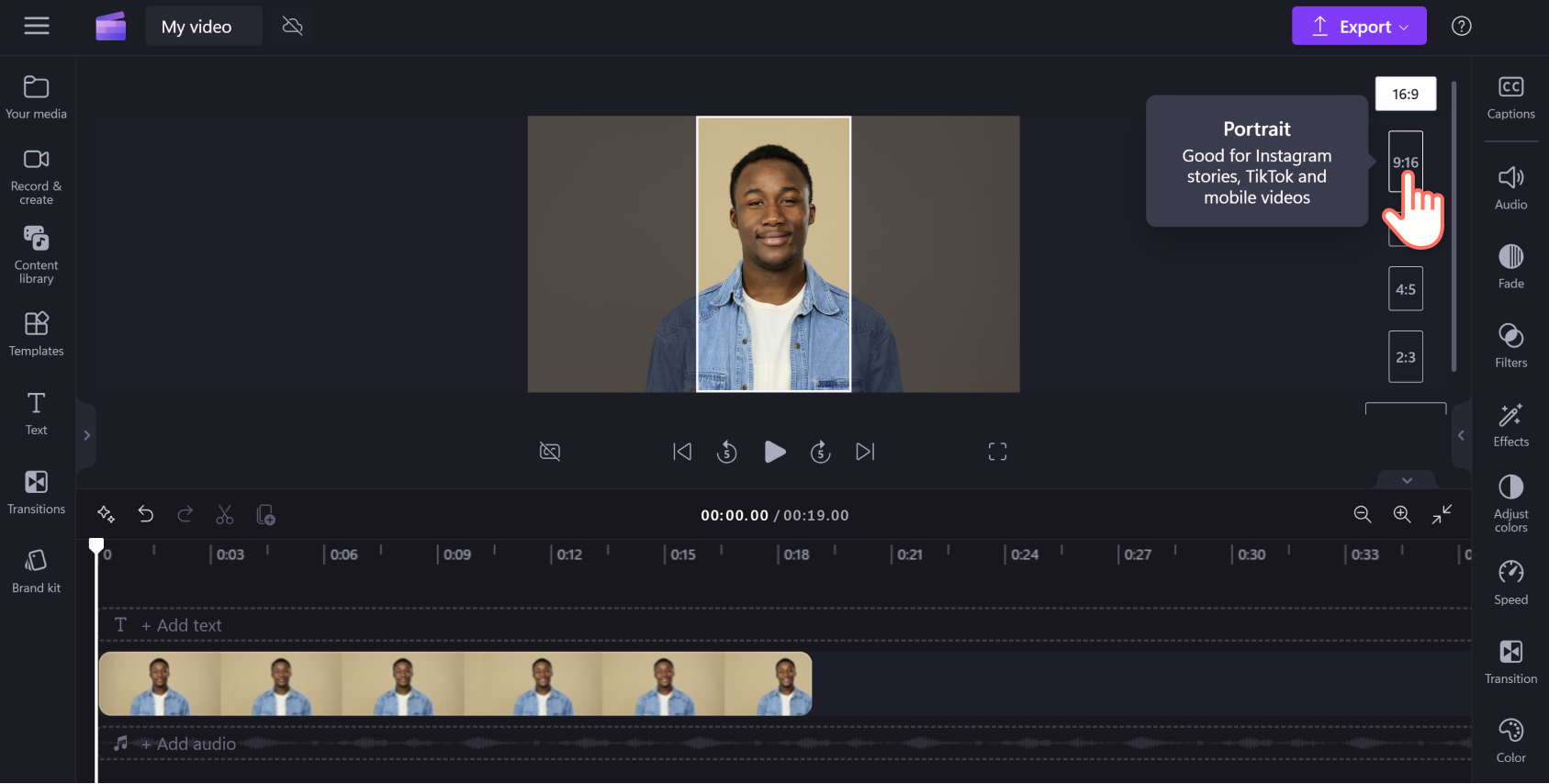The image size is (1549, 784).
Task: Toggle the captions off icon below preview
Action: pos(550,452)
